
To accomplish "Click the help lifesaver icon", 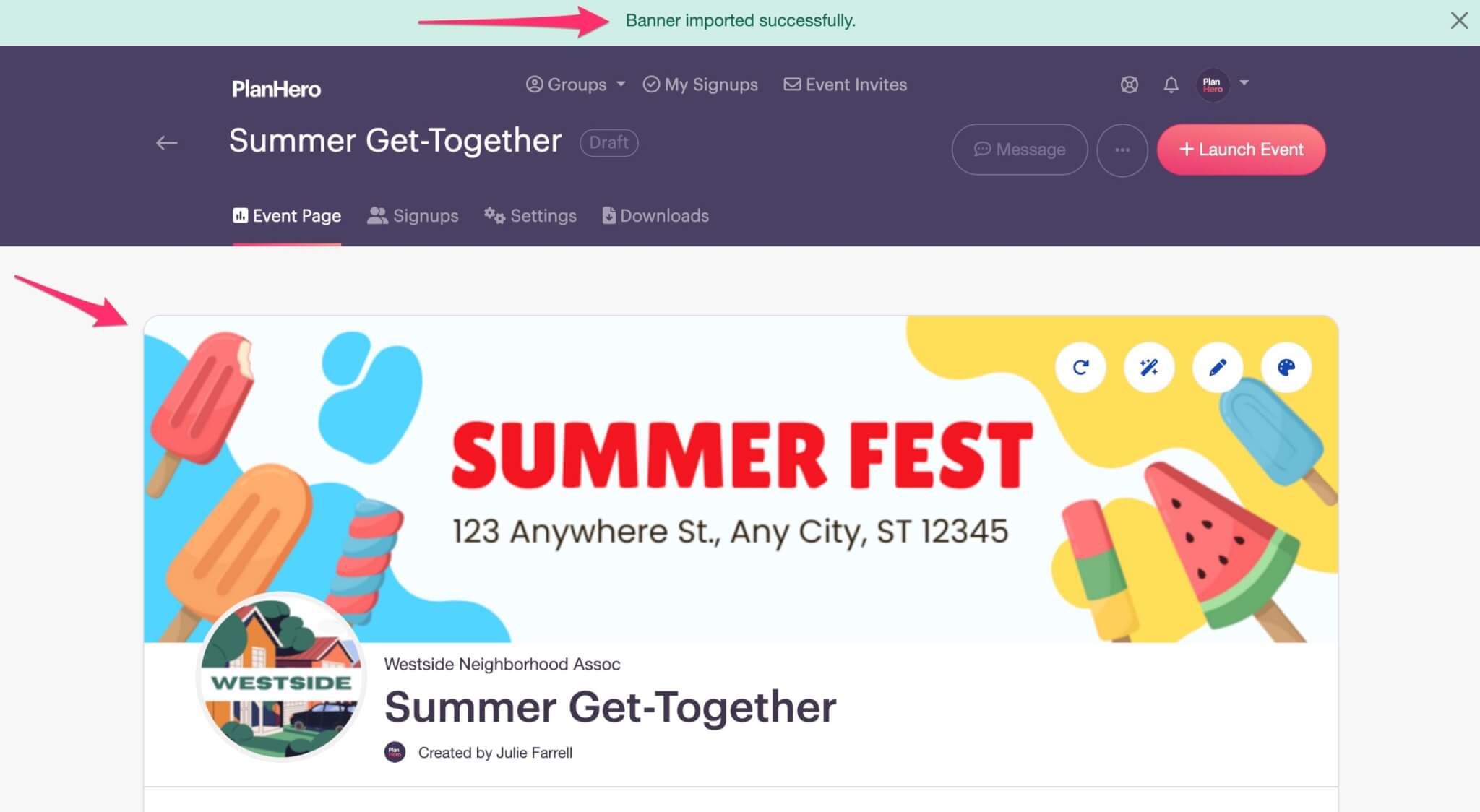I will (1129, 85).
